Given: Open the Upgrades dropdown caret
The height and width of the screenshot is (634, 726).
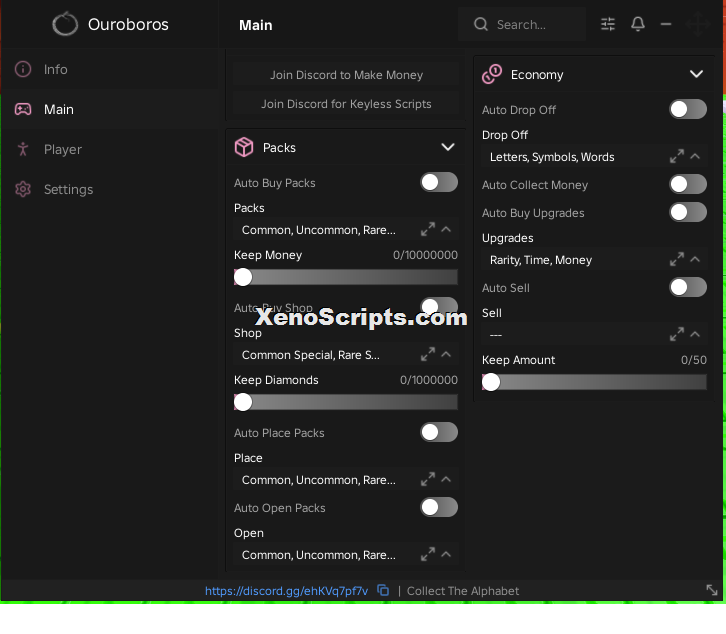Looking at the screenshot, I should click(x=695, y=259).
